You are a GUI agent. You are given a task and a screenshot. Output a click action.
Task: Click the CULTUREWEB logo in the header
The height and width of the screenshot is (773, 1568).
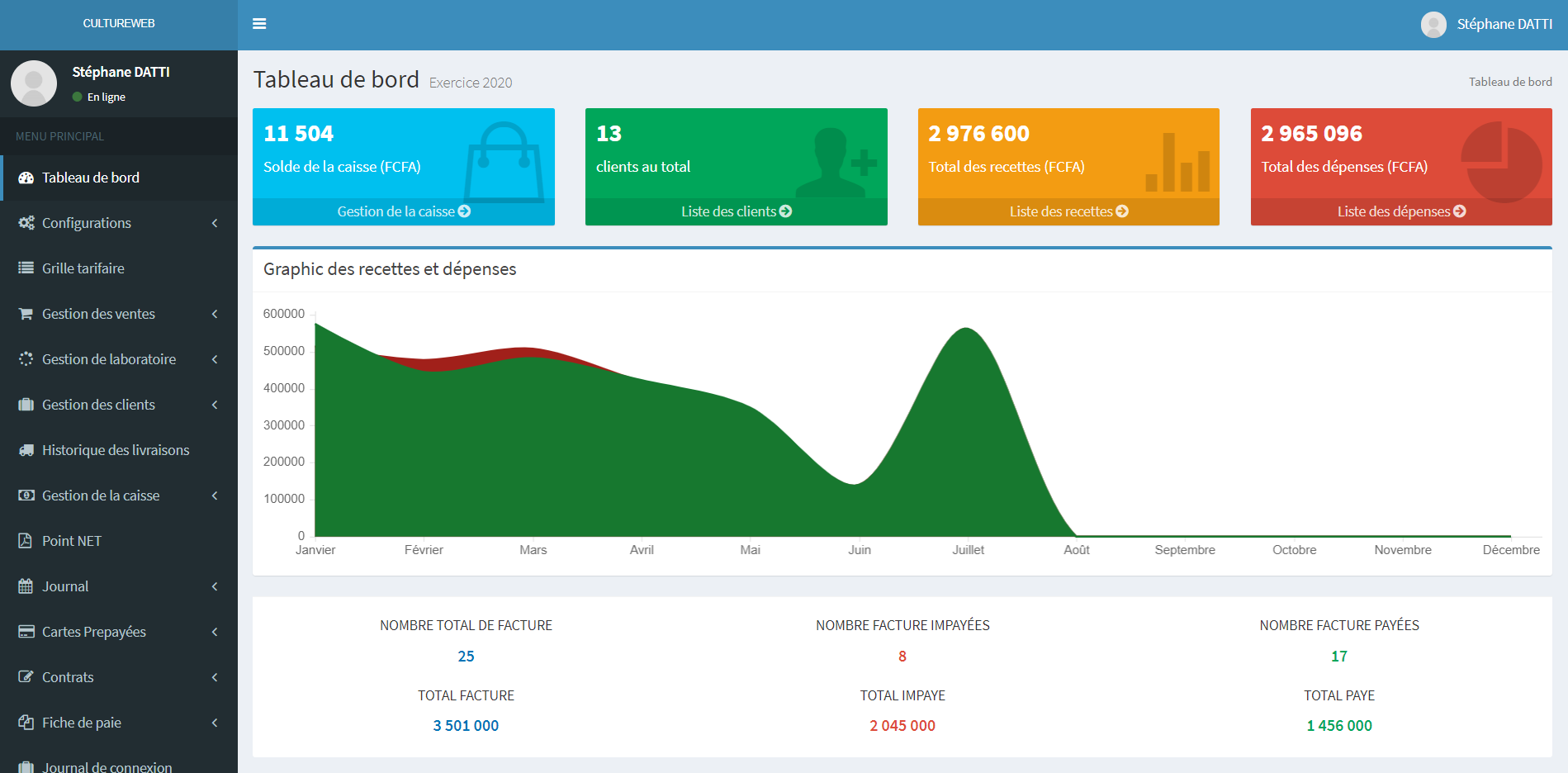point(119,24)
